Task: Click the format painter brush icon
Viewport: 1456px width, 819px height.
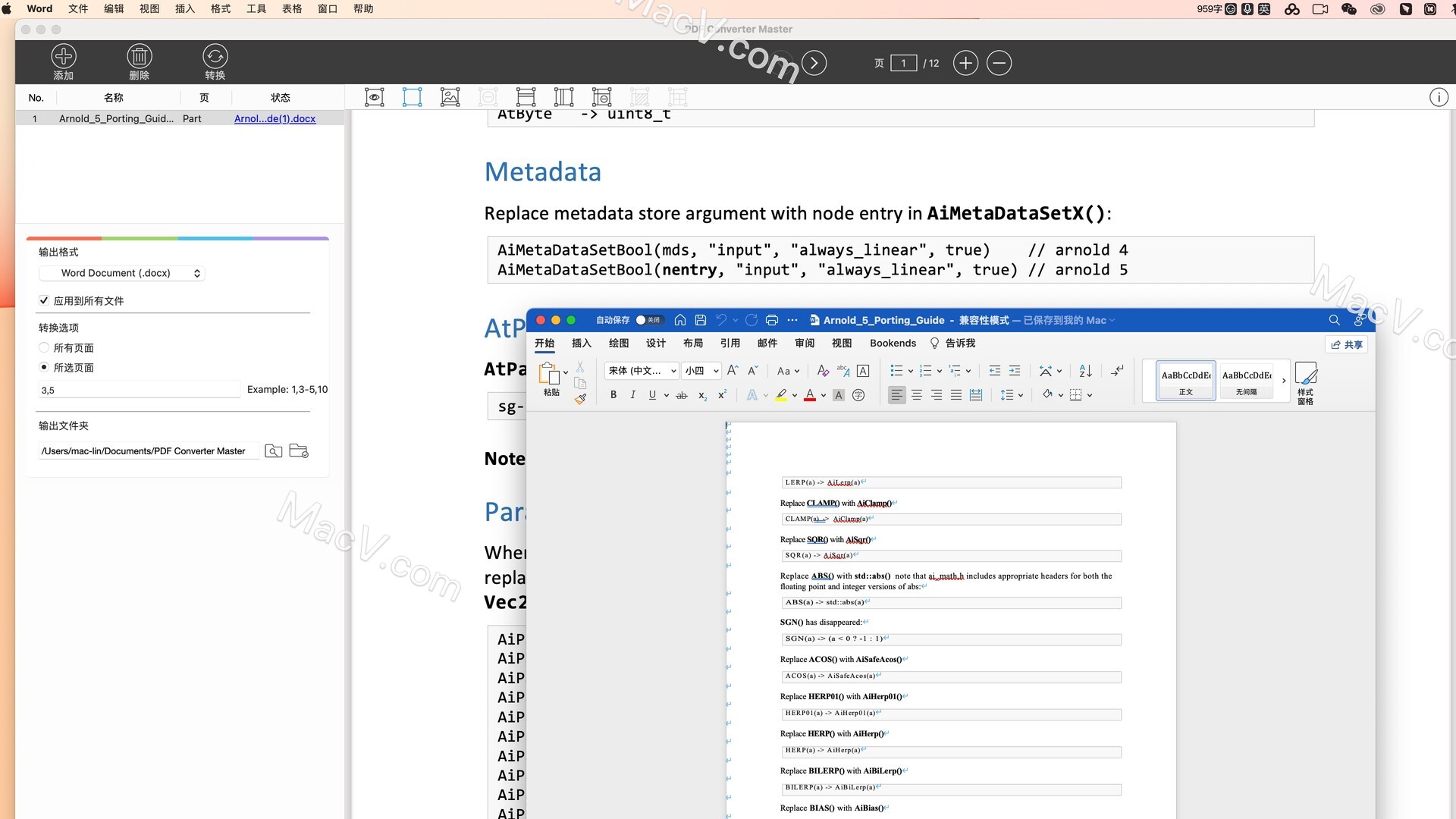Action: tap(580, 399)
